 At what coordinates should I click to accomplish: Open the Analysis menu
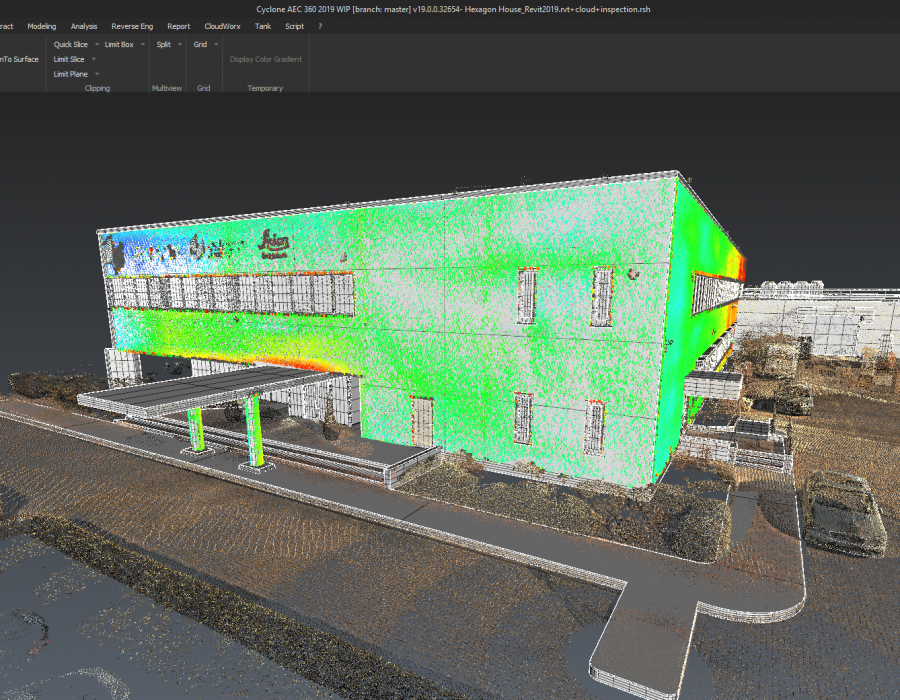(84, 26)
